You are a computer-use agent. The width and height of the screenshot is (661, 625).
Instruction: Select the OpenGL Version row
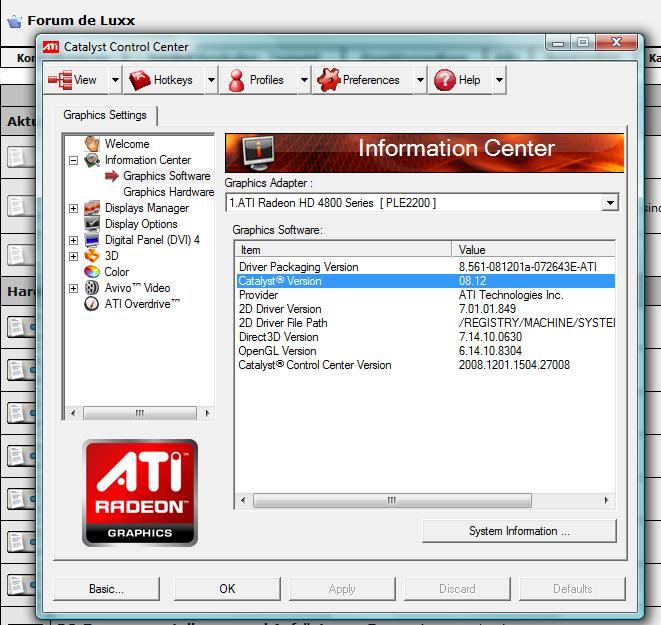425,351
